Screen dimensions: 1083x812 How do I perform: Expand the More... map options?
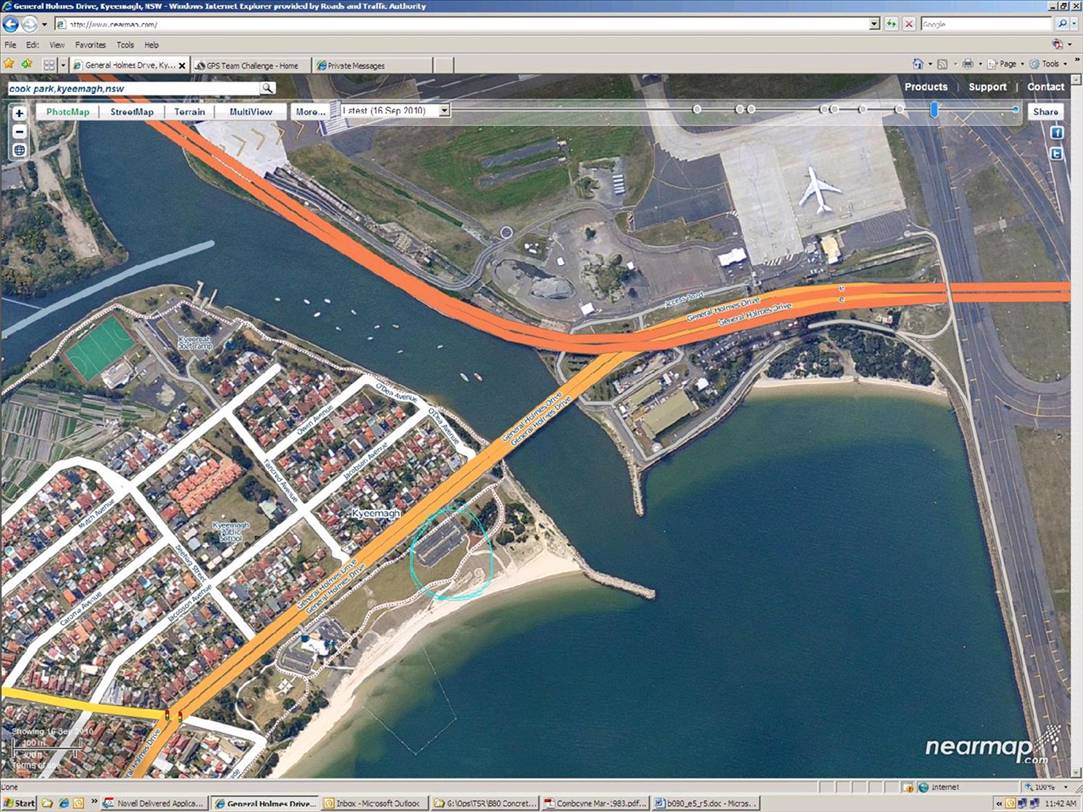[310, 112]
